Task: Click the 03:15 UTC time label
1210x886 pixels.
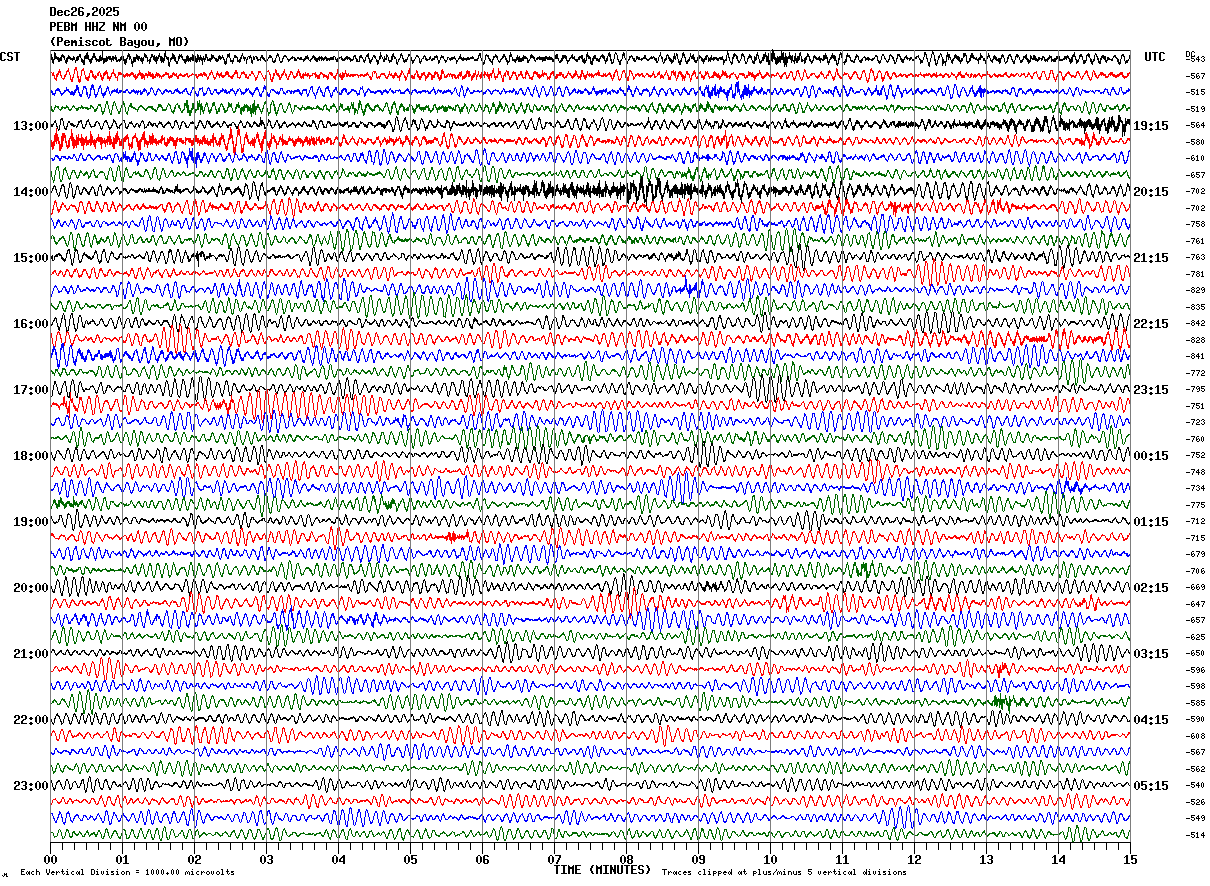Action: click(x=1151, y=654)
